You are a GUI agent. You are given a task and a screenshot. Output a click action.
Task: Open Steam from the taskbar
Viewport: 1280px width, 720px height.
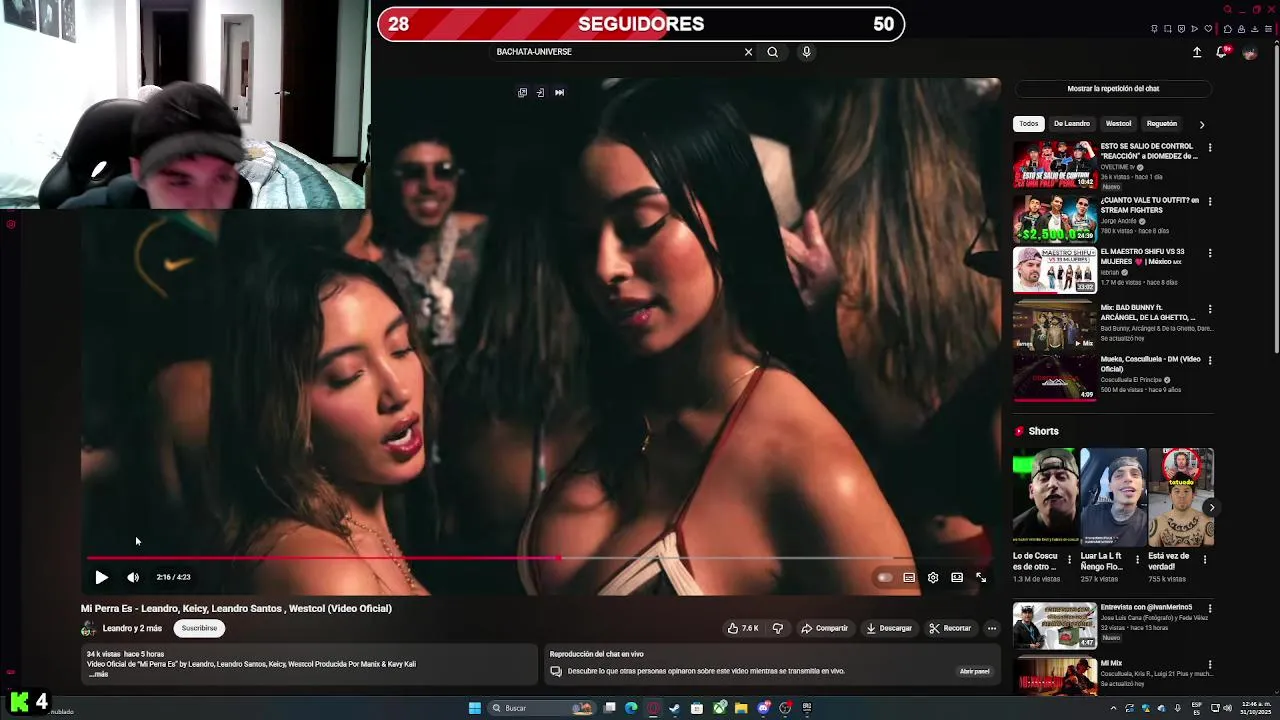[x=674, y=708]
